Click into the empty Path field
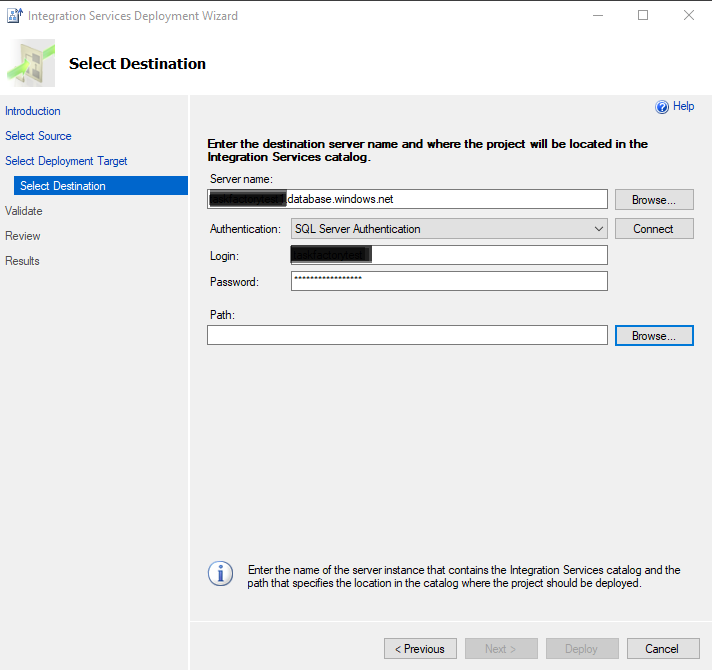Image resolution: width=712 pixels, height=670 pixels. (407, 335)
